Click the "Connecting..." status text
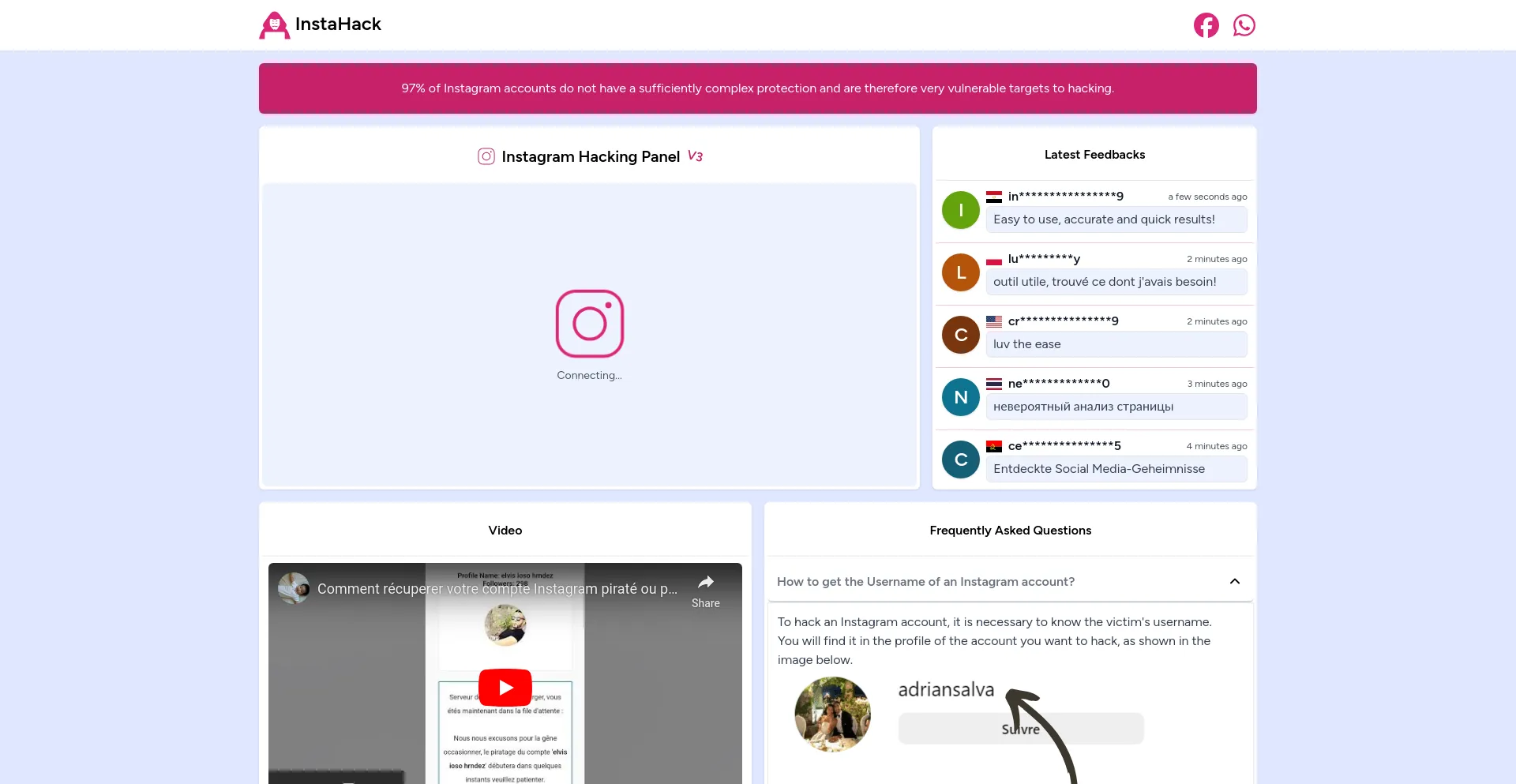This screenshot has width=1516, height=784. [x=589, y=375]
